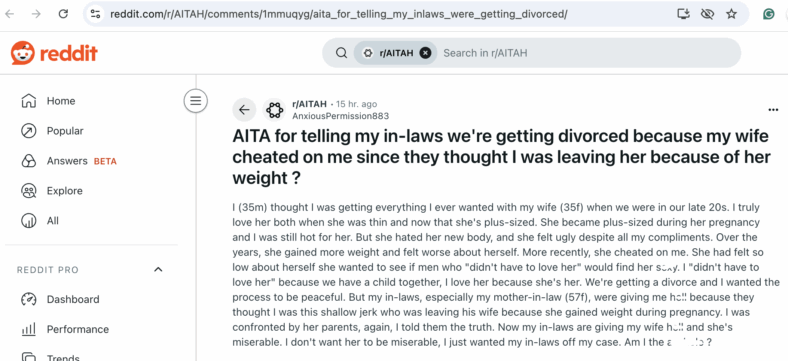This screenshot has width=788, height=361.
Task: Collapse the REDDIT PRO section chevron
Action: 158,269
